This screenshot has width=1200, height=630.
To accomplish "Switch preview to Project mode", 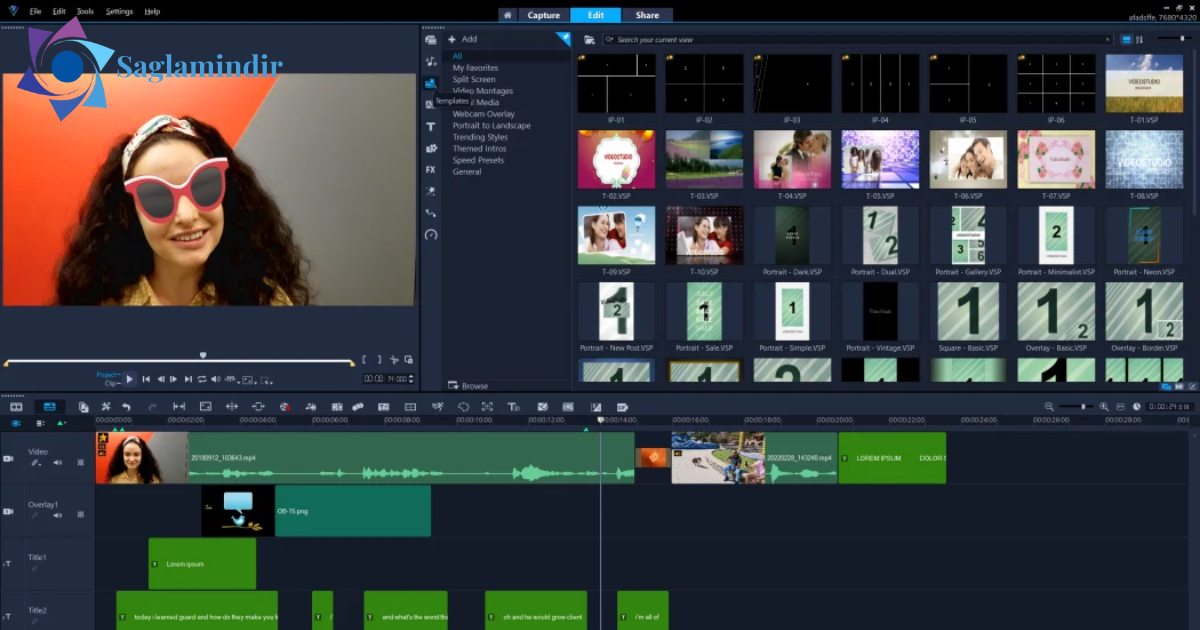I will click(x=108, y=374).
